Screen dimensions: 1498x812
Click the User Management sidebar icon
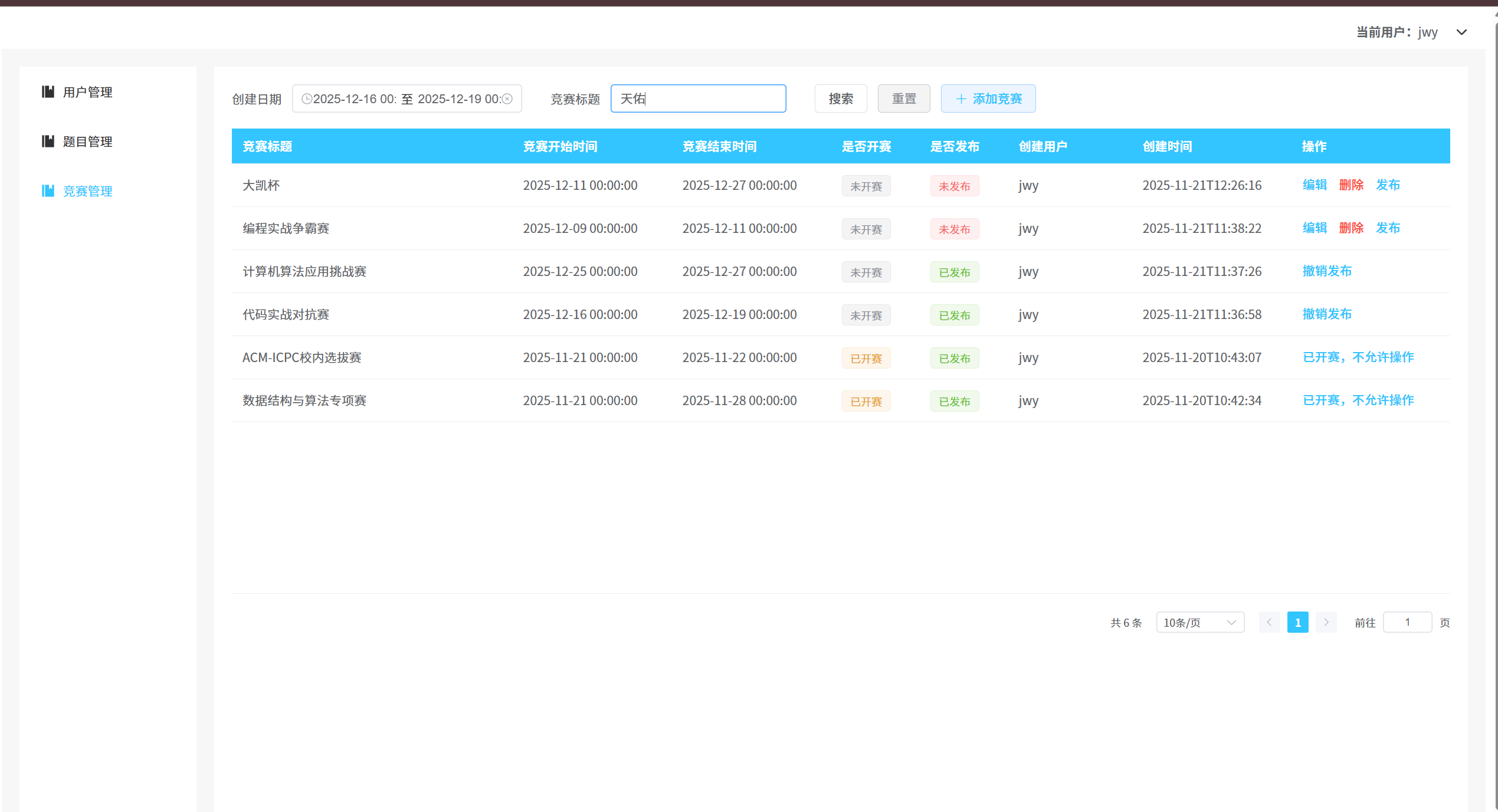tap(48, 91)
